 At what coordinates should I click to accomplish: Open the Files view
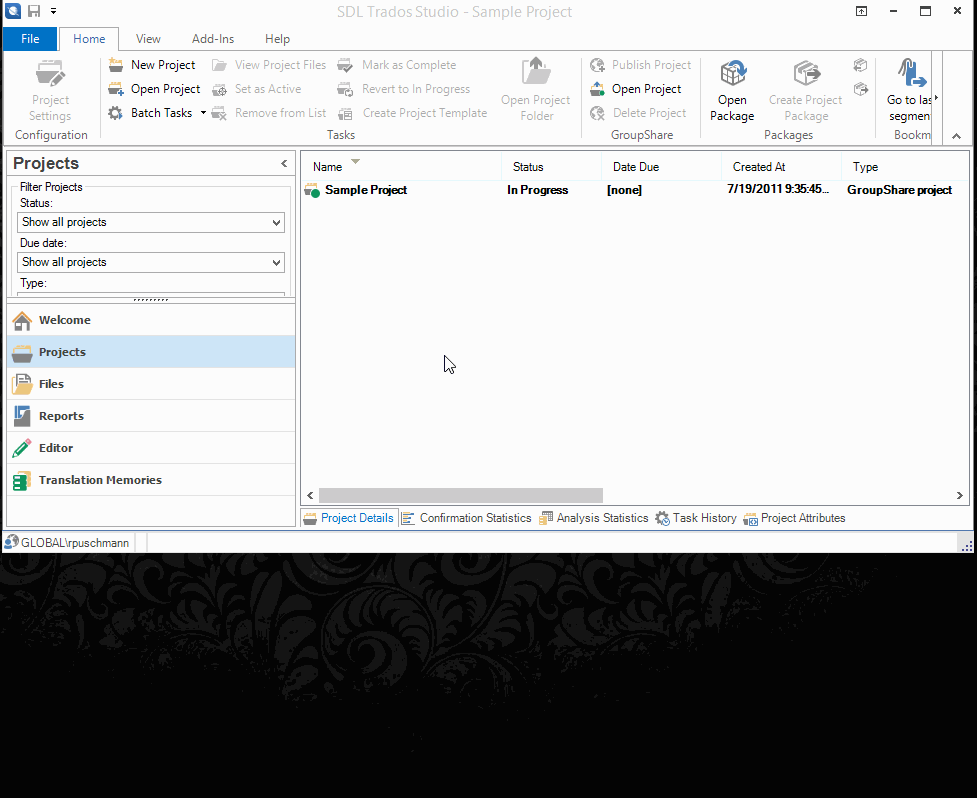click(151, 384)
